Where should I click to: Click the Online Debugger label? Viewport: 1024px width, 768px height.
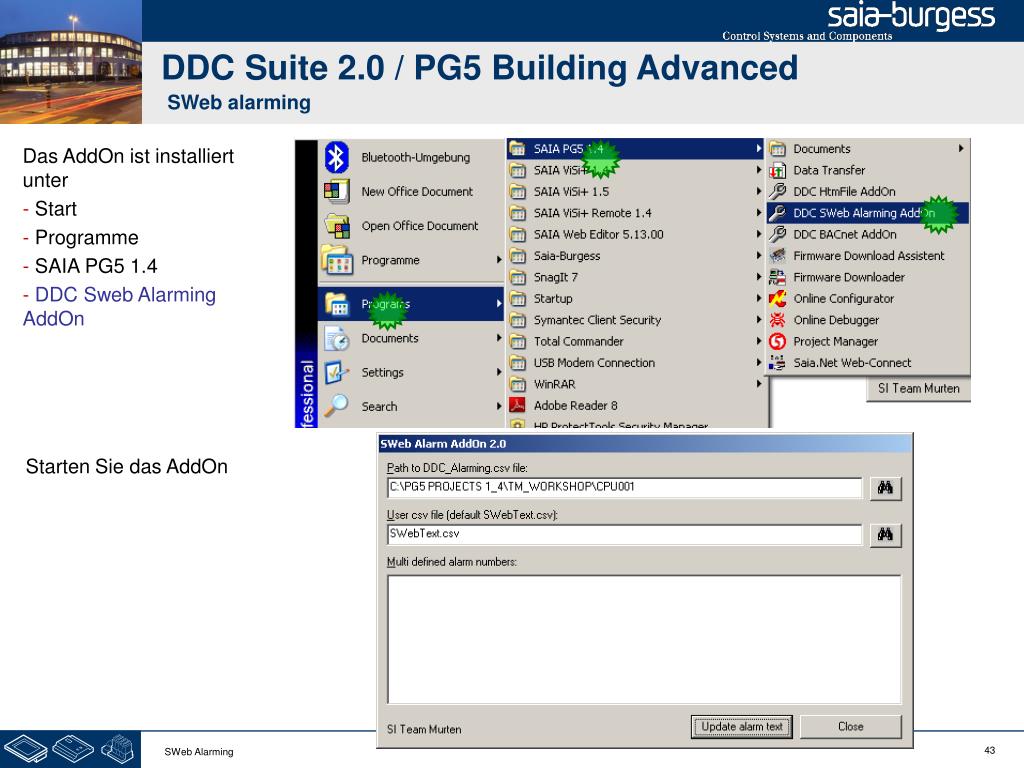836,320
